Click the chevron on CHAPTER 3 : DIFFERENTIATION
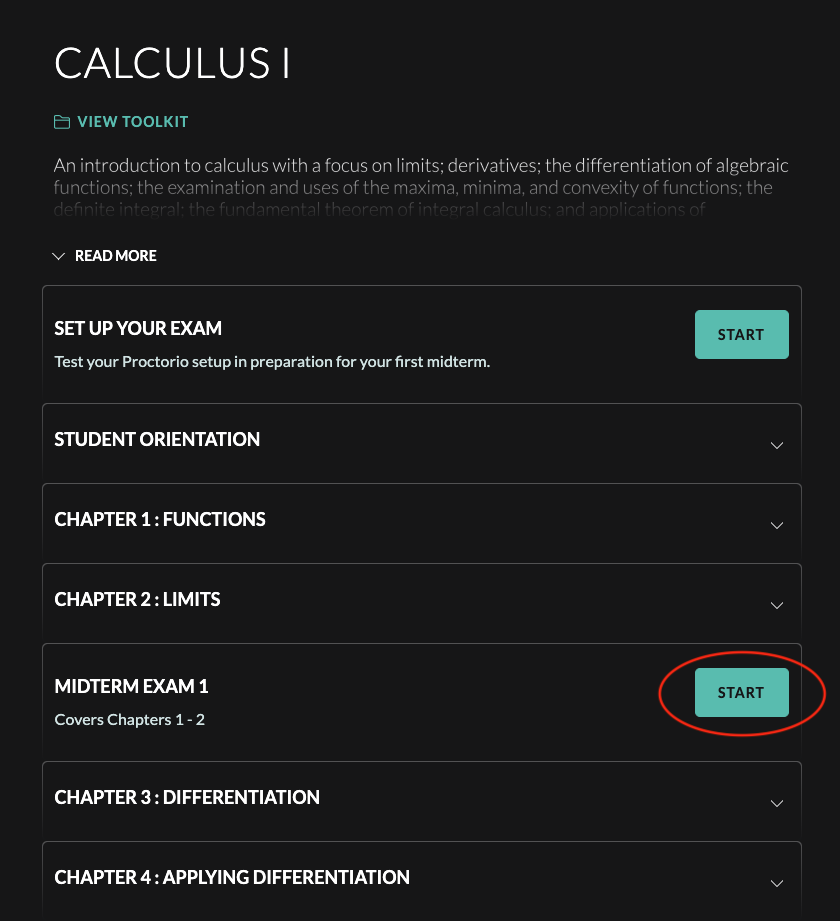Image resolution: width=840 pixels, height=921 pixels. [x=777, y=803]
